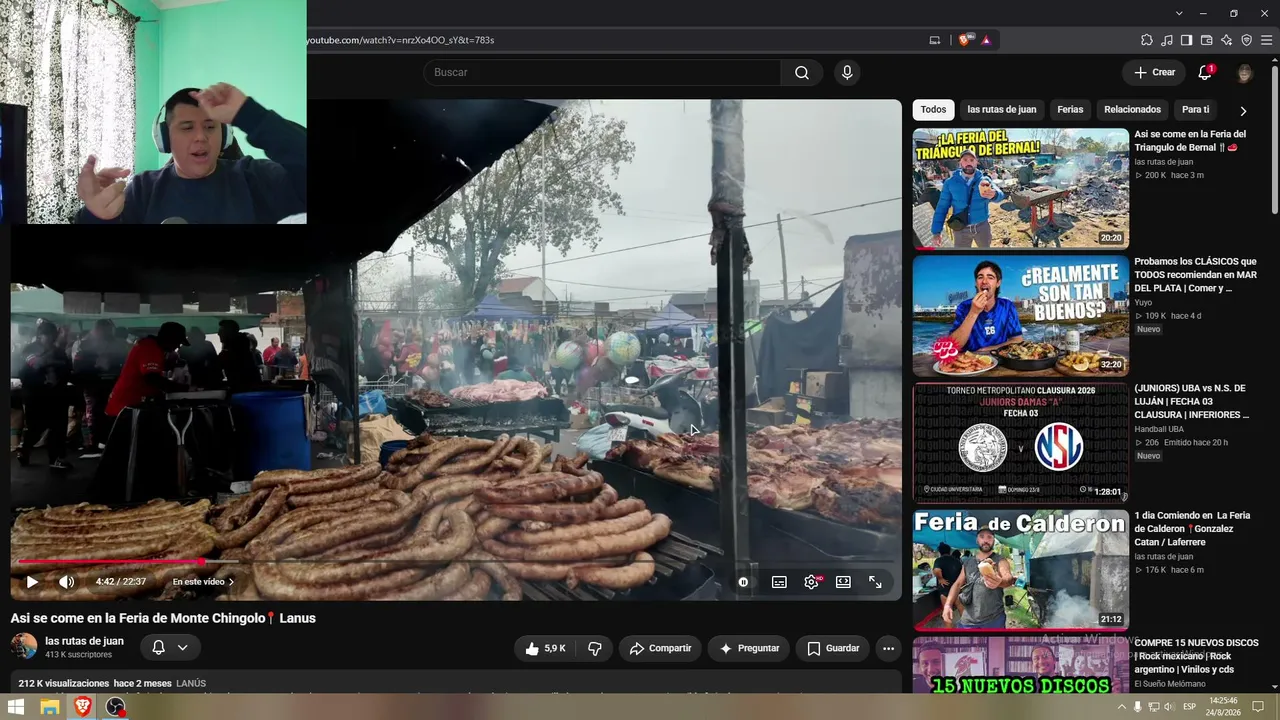Dislike the video with thumbs down
Viewport: 1280px width, 720px height.
595,648
